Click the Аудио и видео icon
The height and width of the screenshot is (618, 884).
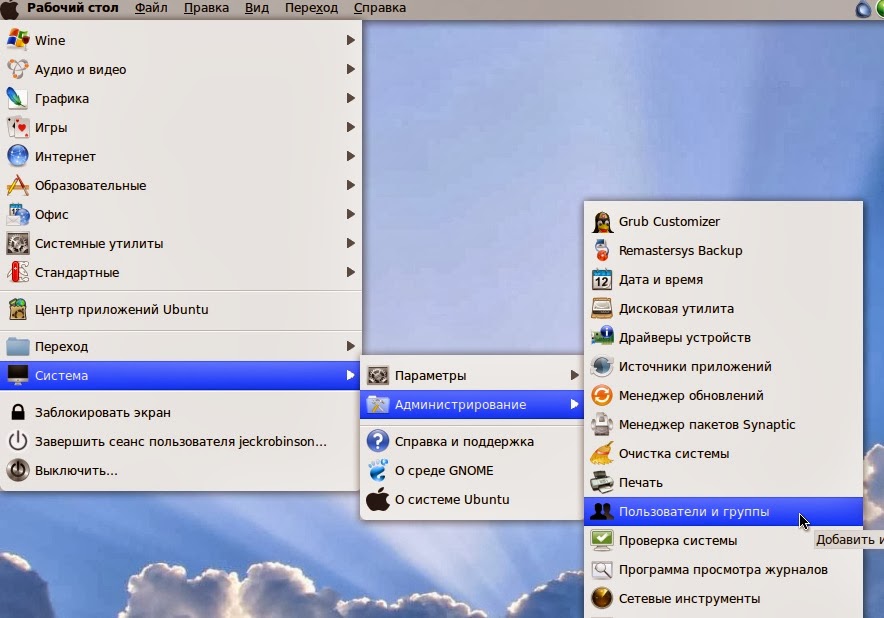coord(18,69)
